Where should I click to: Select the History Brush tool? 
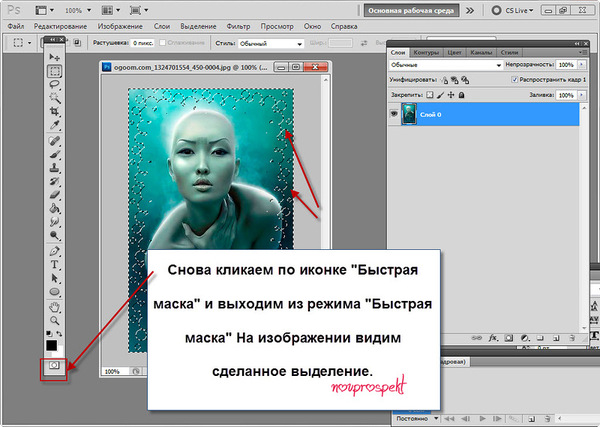54,181
